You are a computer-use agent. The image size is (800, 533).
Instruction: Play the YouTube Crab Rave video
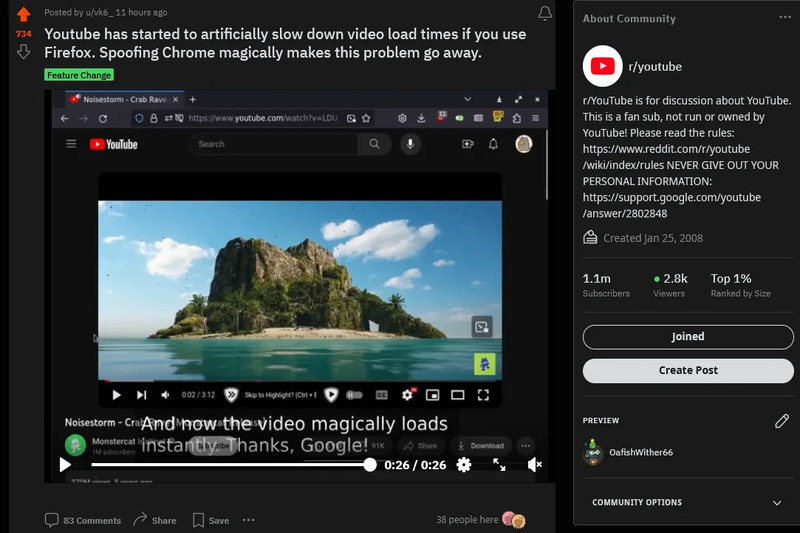[x=116, y=395]
